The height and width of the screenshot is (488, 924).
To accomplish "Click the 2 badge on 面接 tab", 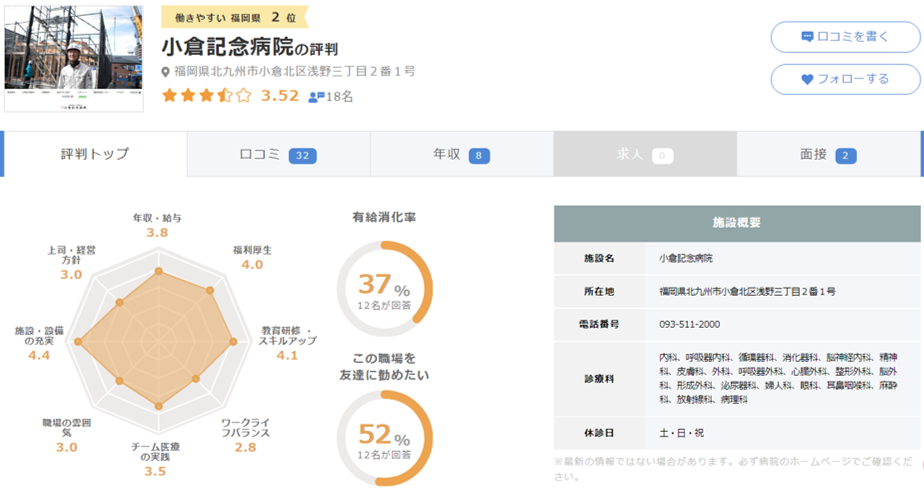I will pos(846,156).
